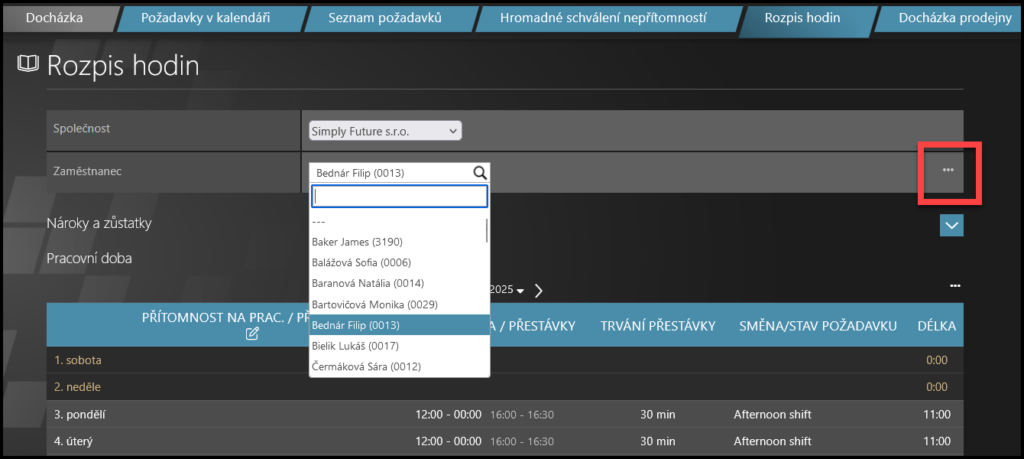Viewport: 1024px width, 459px height.
Task: Click the edit pencil icon in table header
Action: click(x=252, y=334)
